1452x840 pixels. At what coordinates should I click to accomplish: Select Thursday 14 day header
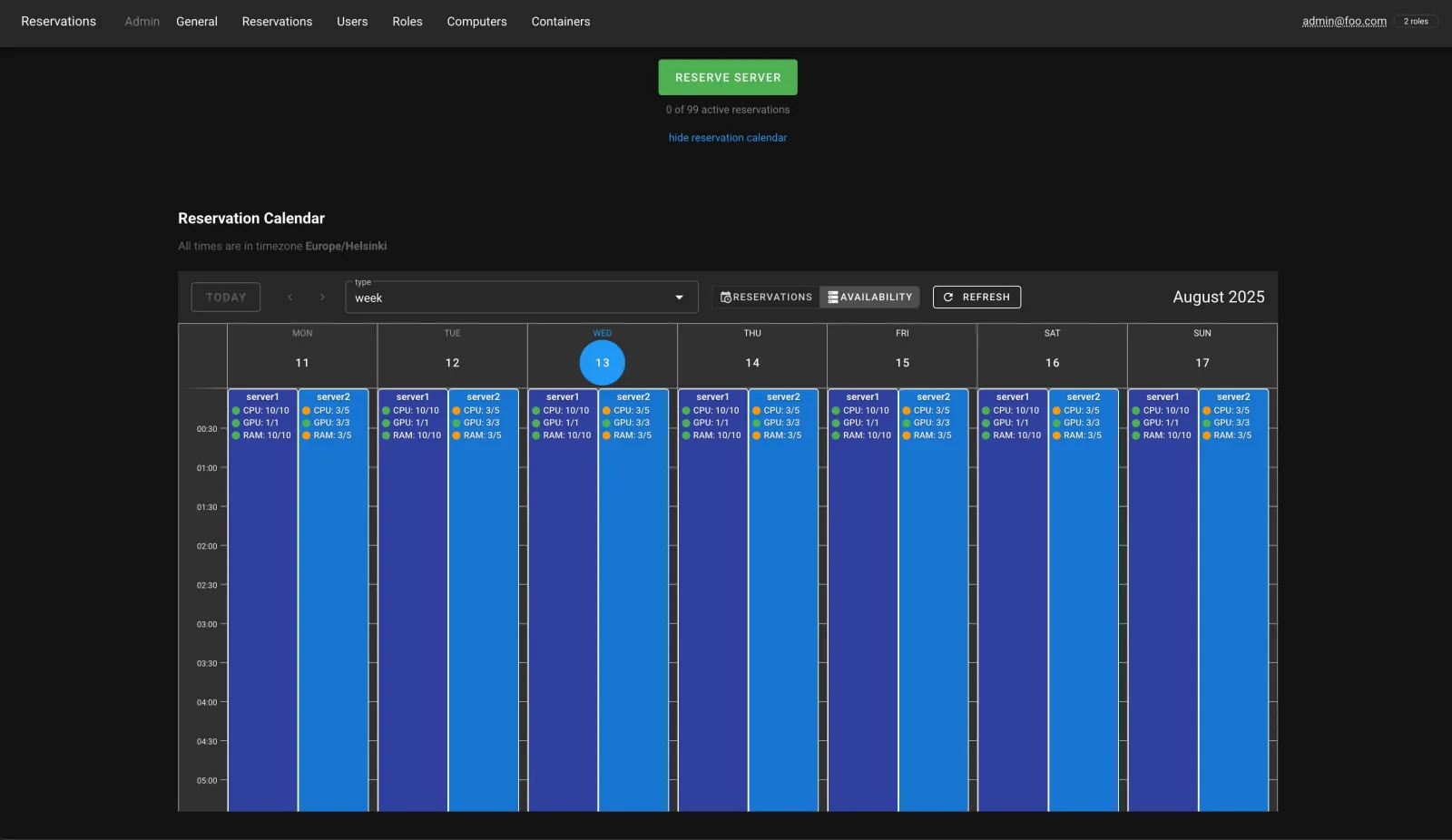(x=752, y=363)
